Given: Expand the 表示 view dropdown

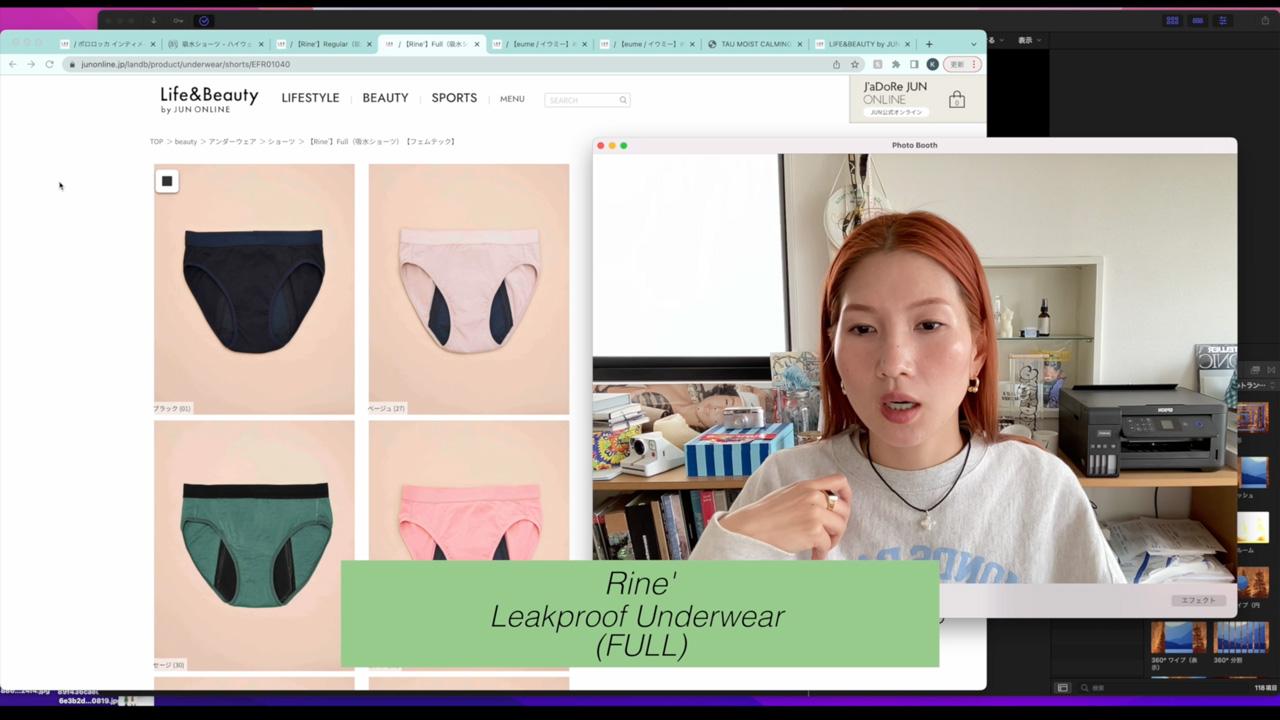Looking at the screenshot, I should (x=1029, y=40).
